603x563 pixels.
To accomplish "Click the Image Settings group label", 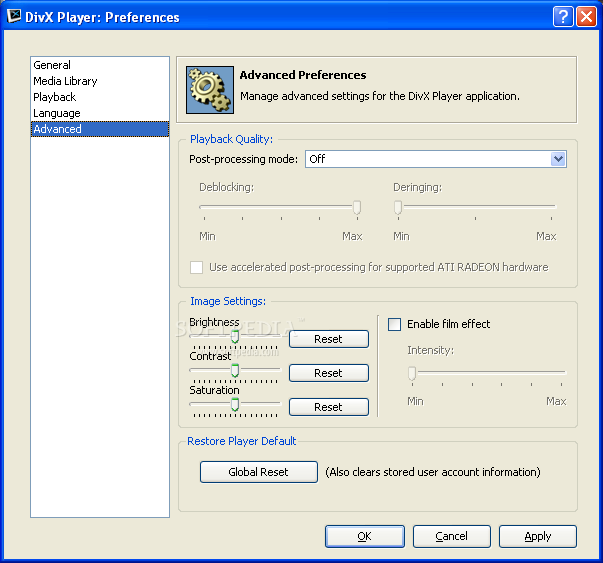I will pos(228,301).
